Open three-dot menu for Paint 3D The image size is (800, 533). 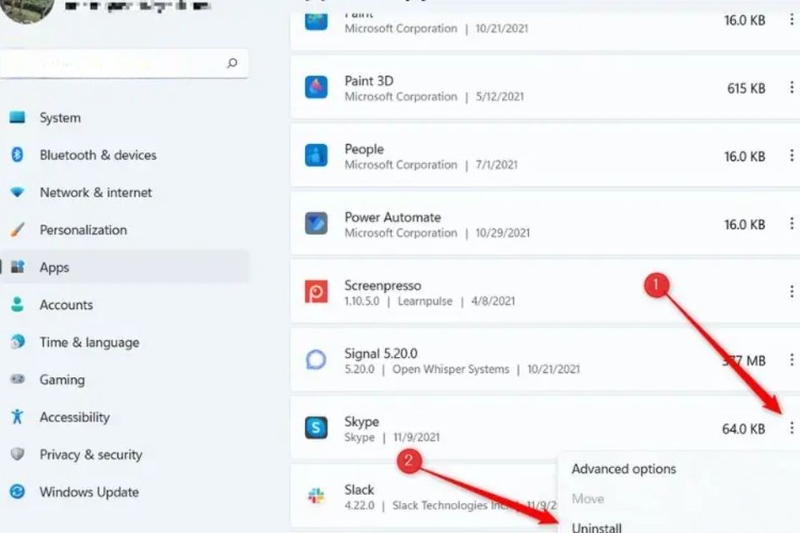click(791, 88)
